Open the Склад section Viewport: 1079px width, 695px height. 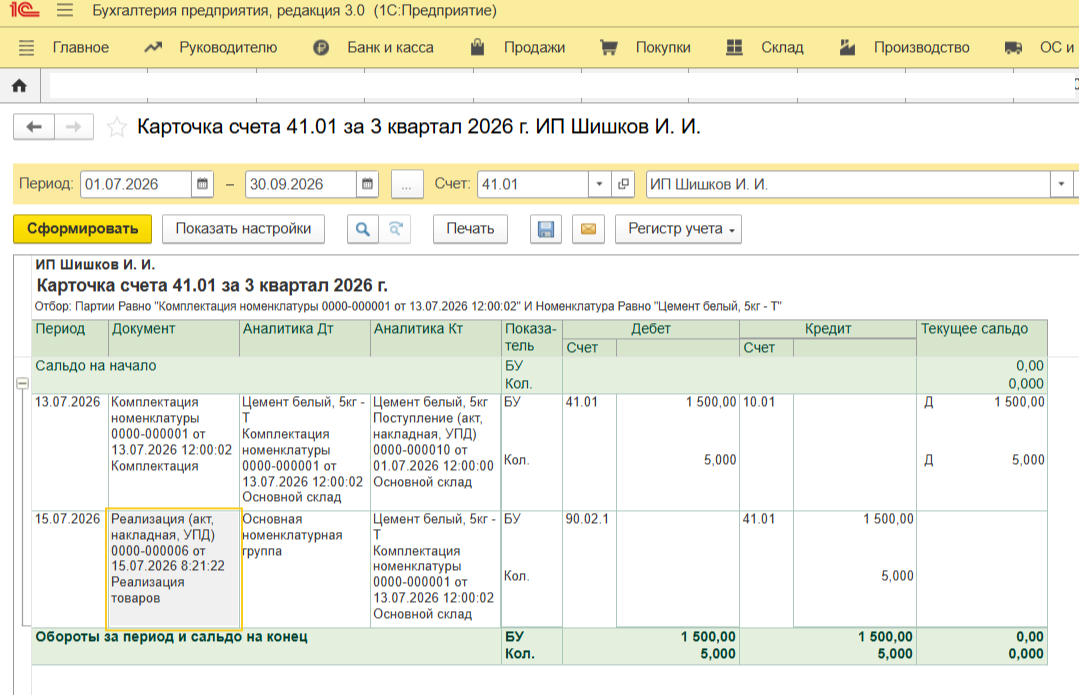[782, 47]
